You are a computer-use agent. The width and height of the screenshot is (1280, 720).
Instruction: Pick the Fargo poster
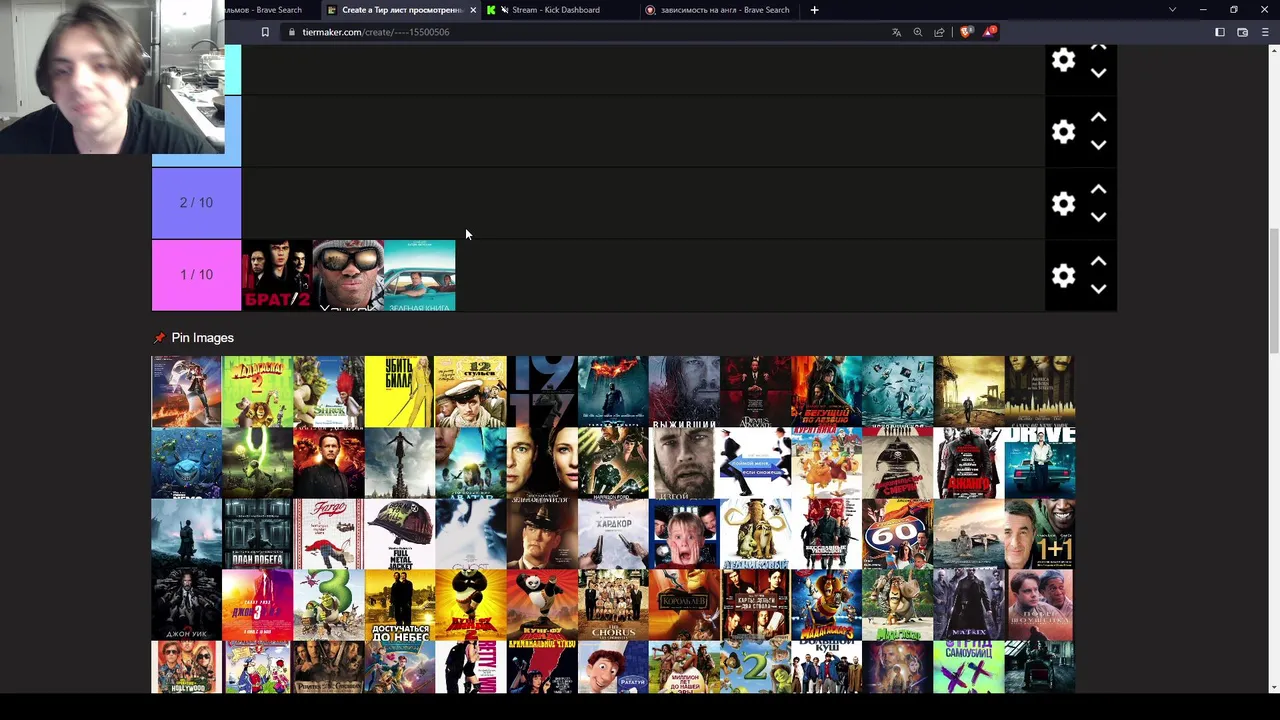[x=329, y=534]
